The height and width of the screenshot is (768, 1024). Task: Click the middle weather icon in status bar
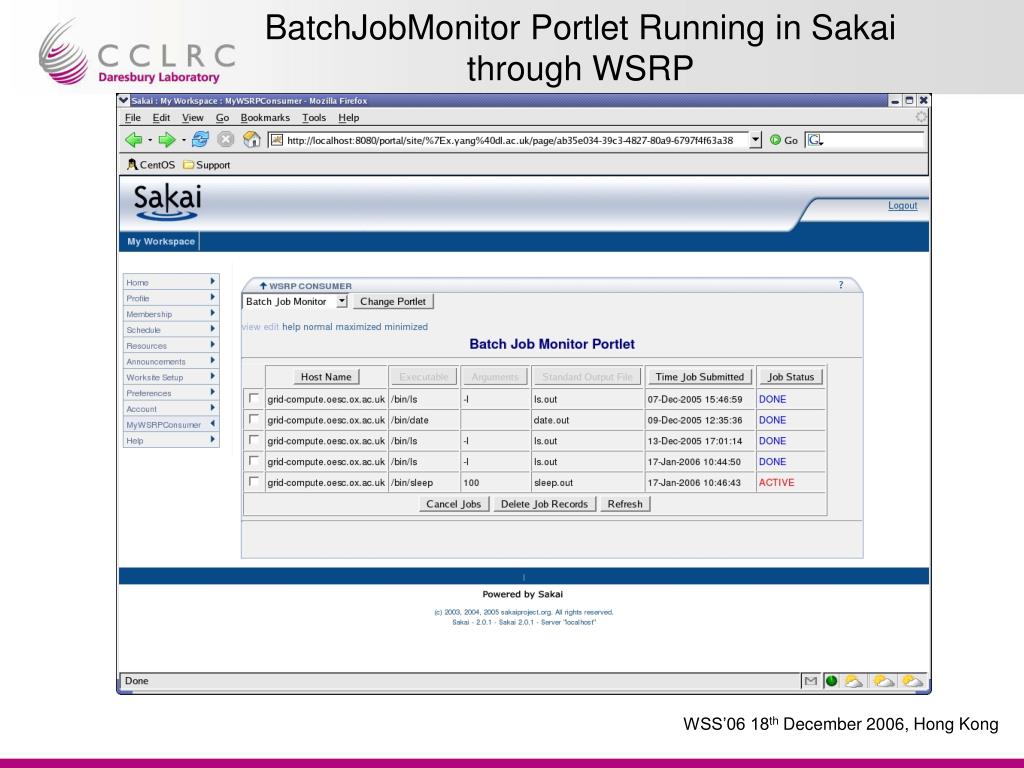[x=883, y=681]
